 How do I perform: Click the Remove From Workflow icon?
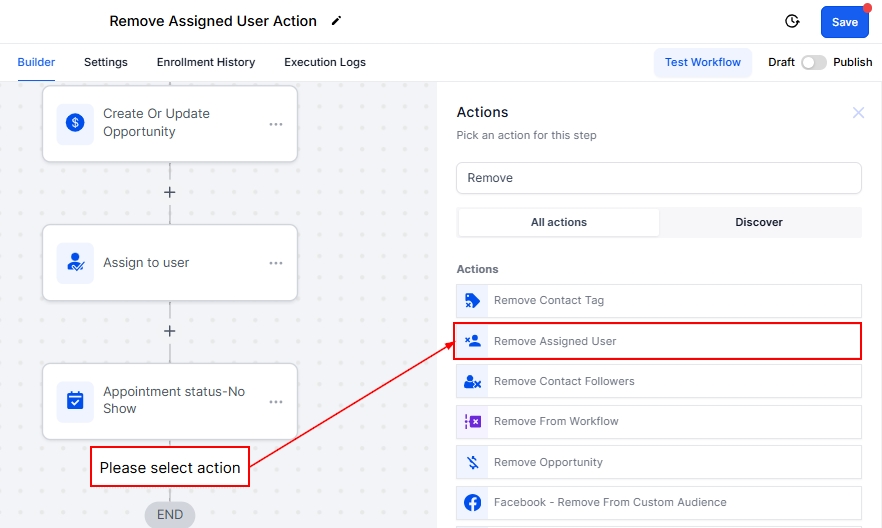[x=473, y=421]
